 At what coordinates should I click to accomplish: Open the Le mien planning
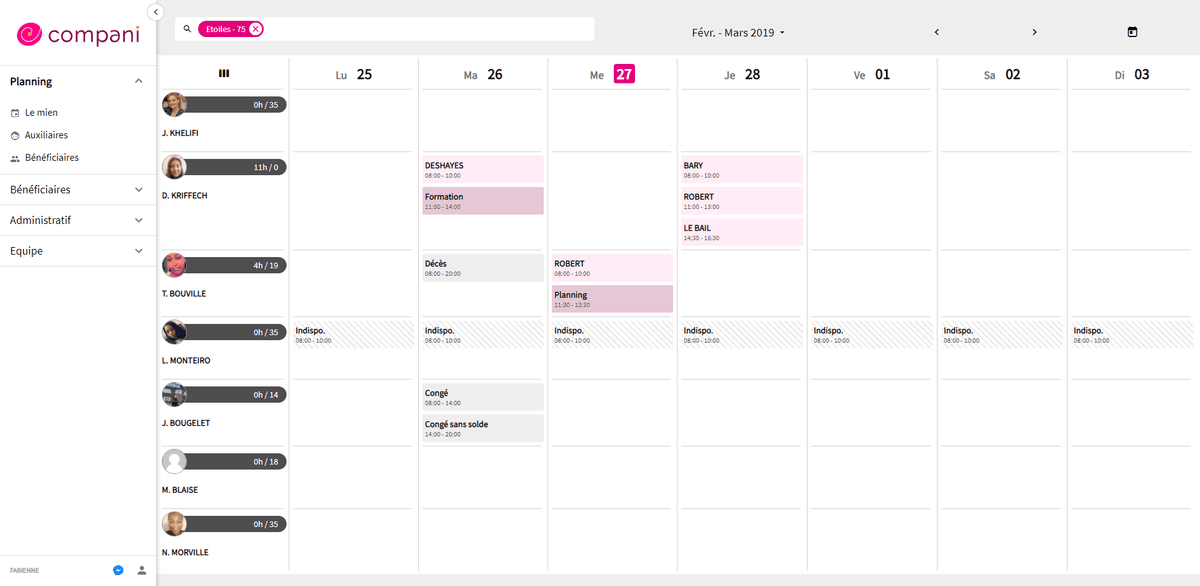coord(41,113)
